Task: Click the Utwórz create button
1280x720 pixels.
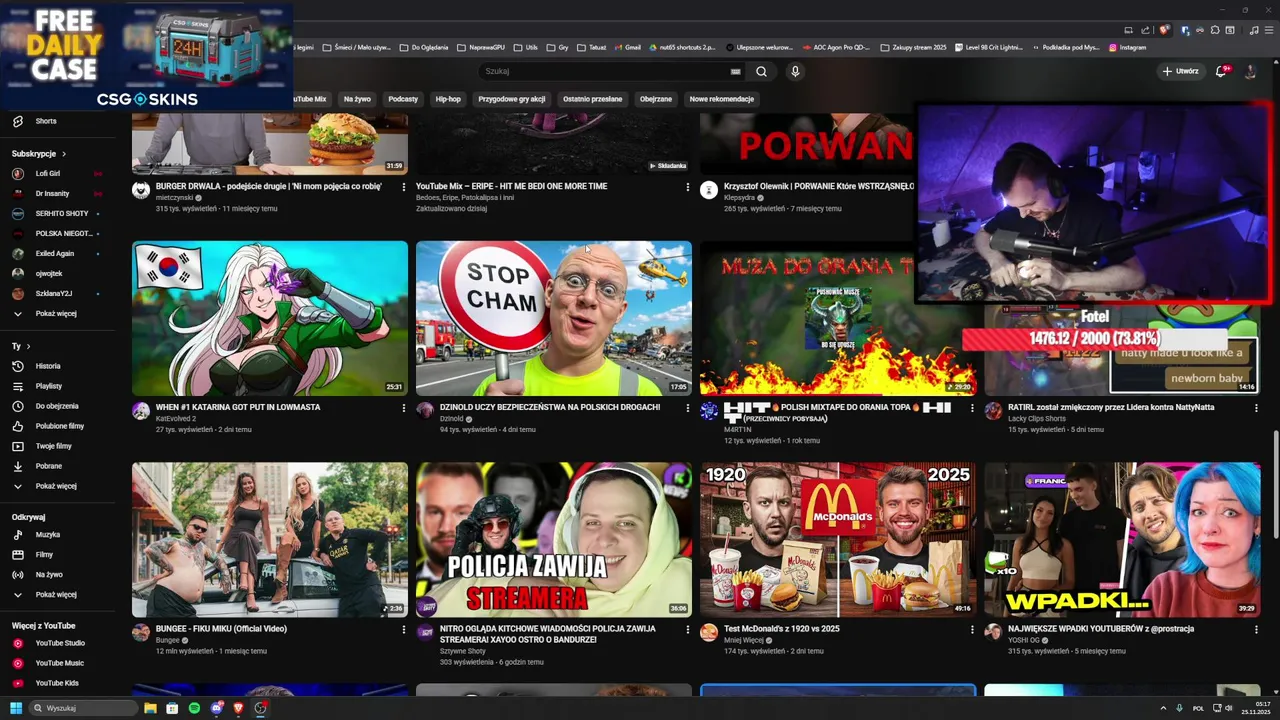Action: click(x=1180, y=72)
